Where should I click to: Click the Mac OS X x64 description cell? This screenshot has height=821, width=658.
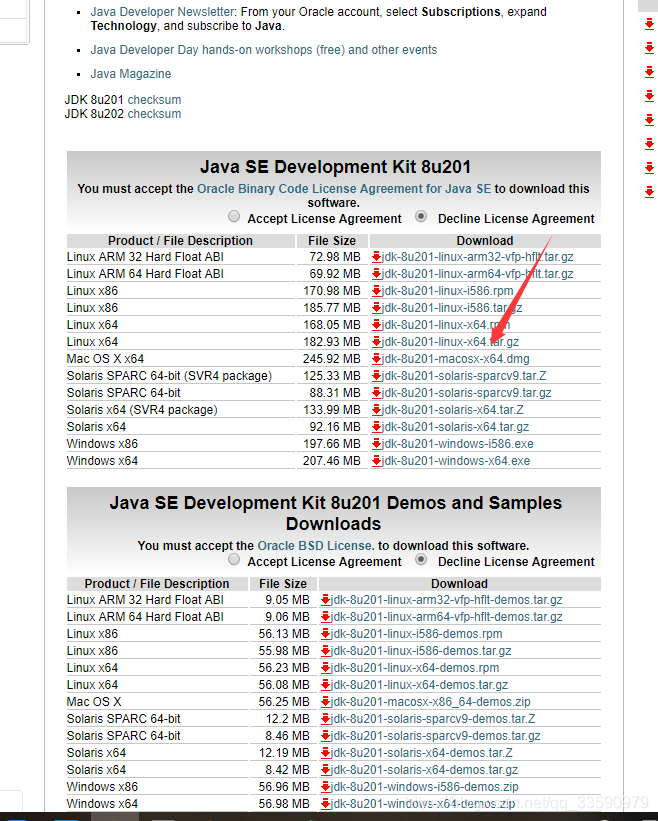point(181,359)
